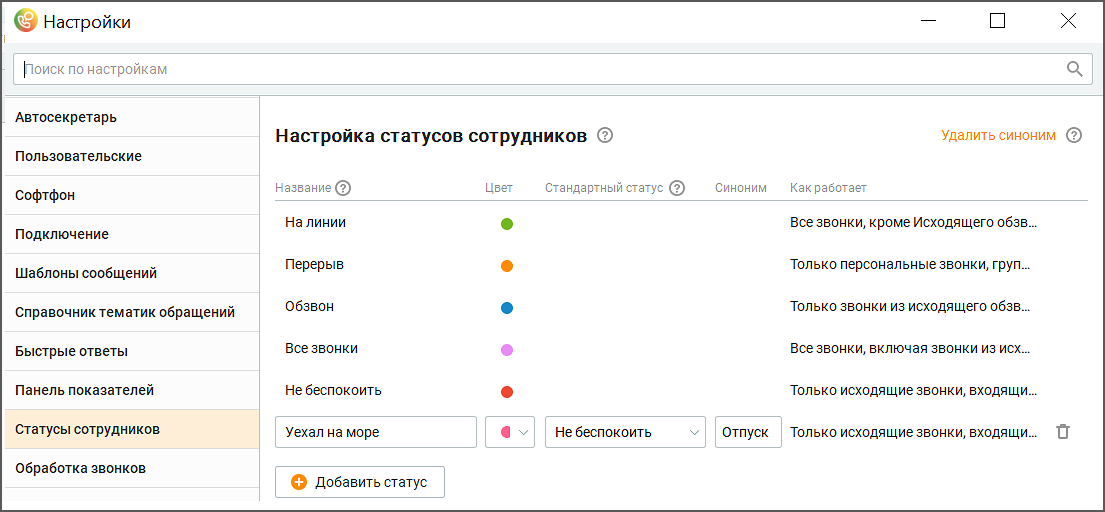This screenshot has height=512, width=1105.
Task: Delete the Уехал на море status with trash icon
Action: (1063, 432)
